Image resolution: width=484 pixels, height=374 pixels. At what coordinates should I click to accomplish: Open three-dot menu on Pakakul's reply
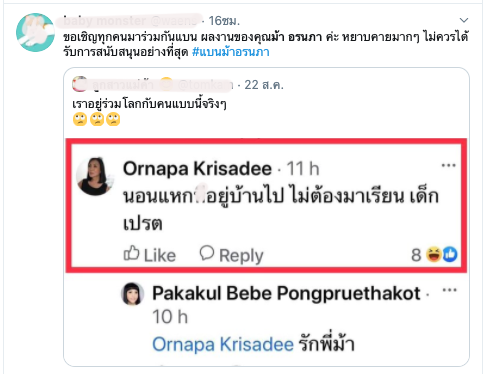point(449,290)
